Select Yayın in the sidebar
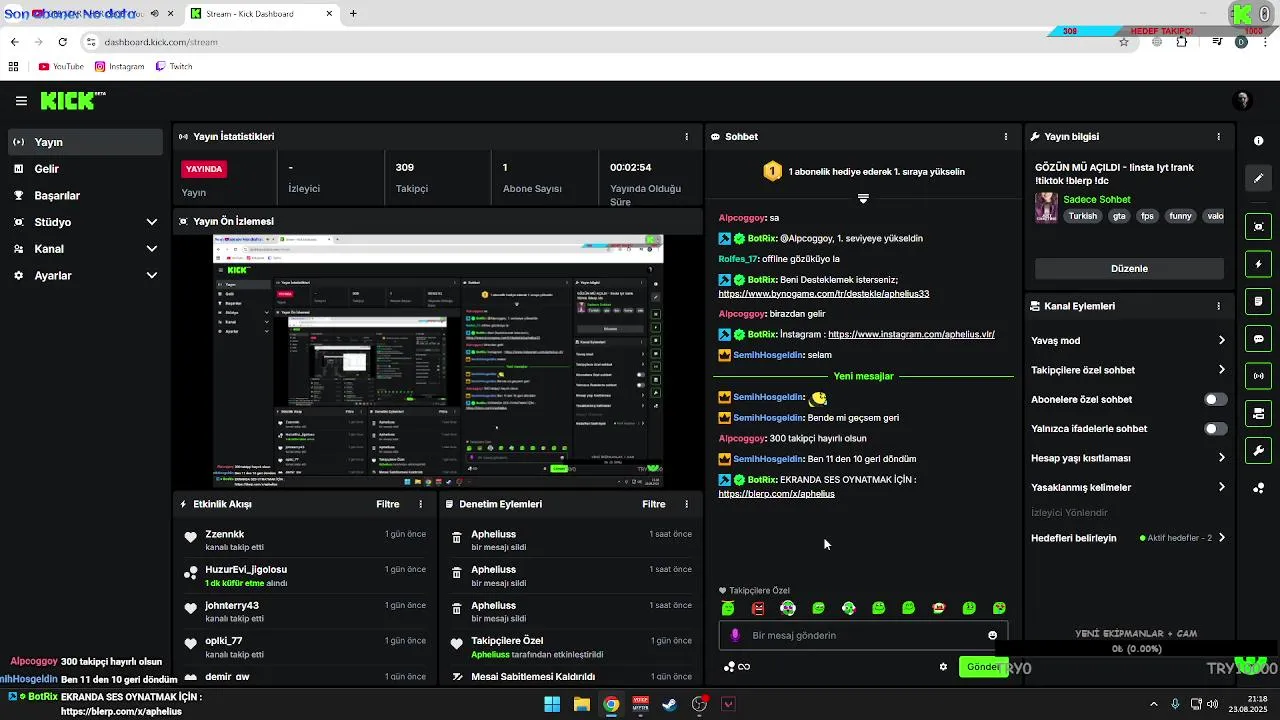1280x720 pixels. point(86,142)
